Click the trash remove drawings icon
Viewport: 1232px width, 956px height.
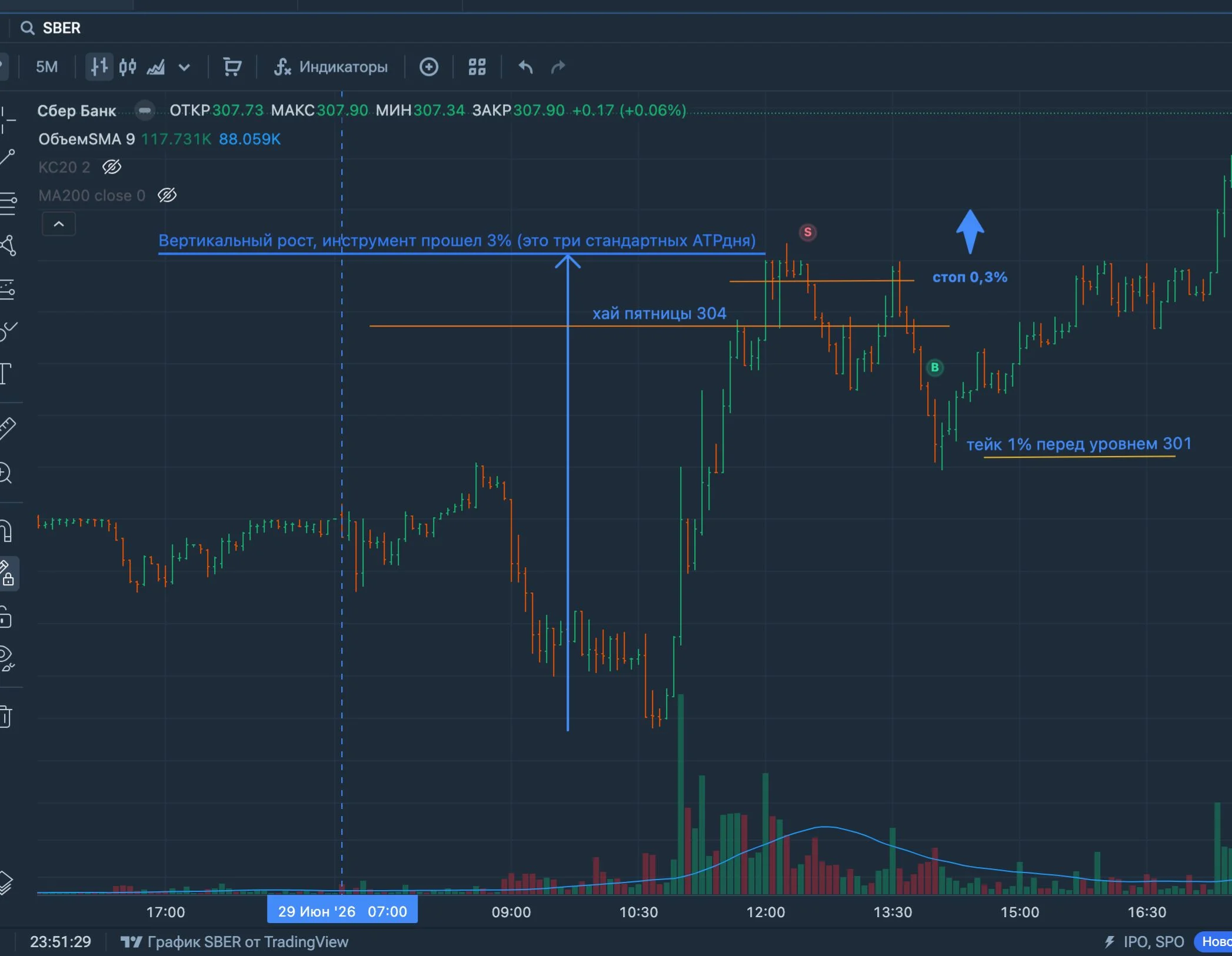tap(6, 716)
